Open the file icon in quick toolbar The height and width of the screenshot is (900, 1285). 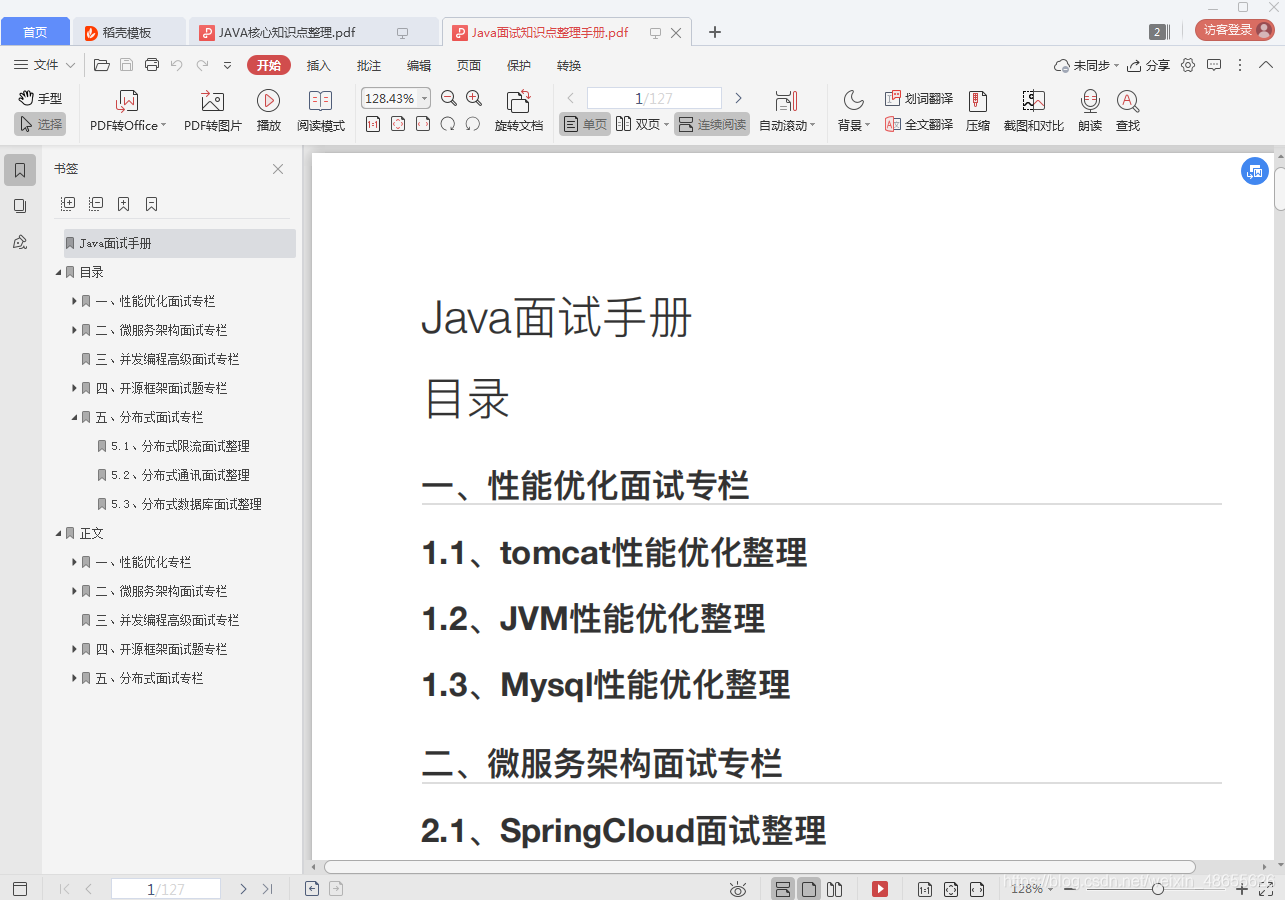tap(101, 65)
